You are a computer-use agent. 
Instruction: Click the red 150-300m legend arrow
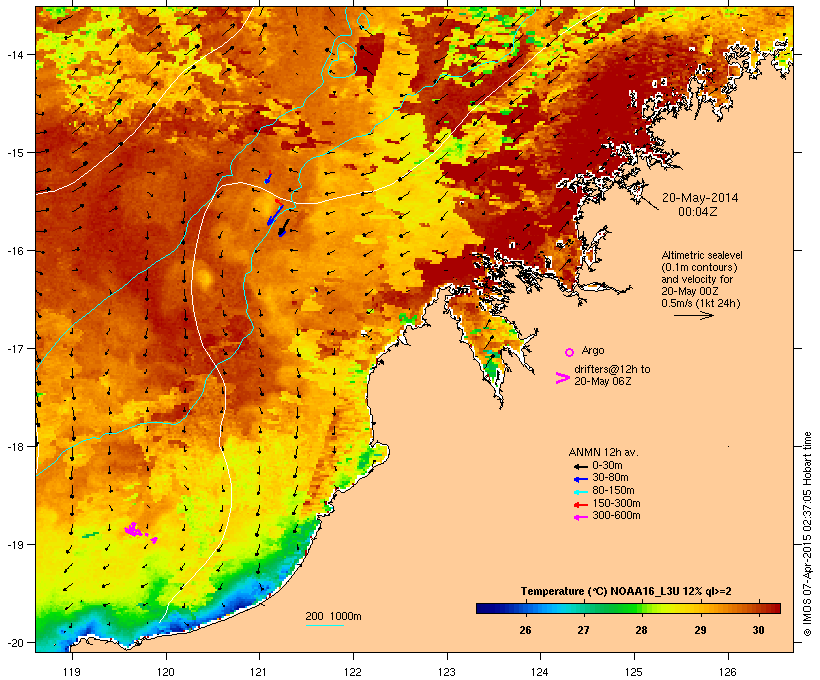[580, 504]
